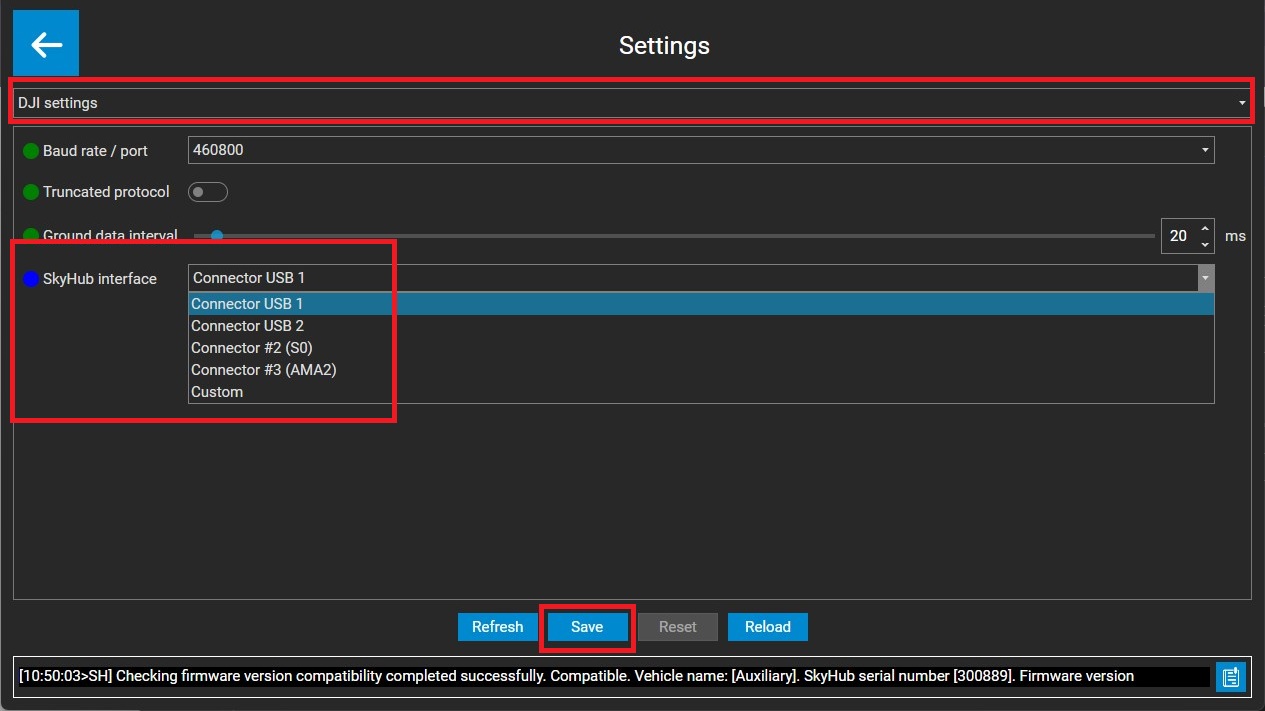
Task: Choose Connector #3 (AMA2) option
Action: pos(701,370)
